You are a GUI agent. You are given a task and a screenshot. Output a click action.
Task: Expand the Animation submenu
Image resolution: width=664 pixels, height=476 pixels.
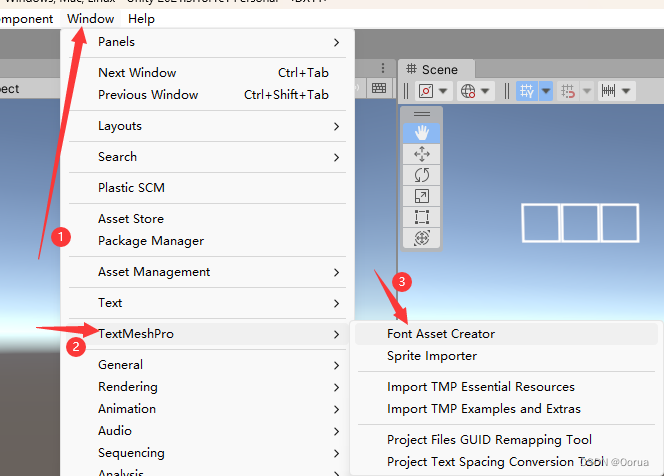208,409
